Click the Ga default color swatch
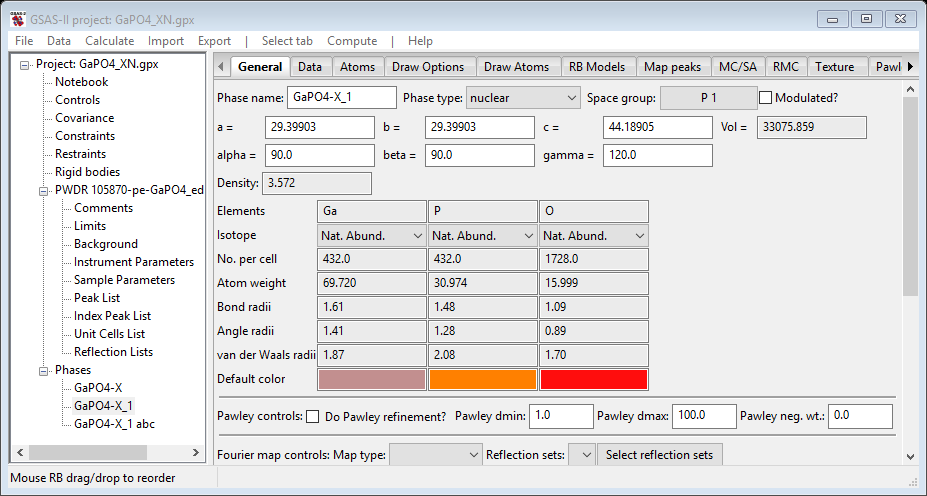The width and height of the screenshot is (927, 496). click(x=372, y=380)
